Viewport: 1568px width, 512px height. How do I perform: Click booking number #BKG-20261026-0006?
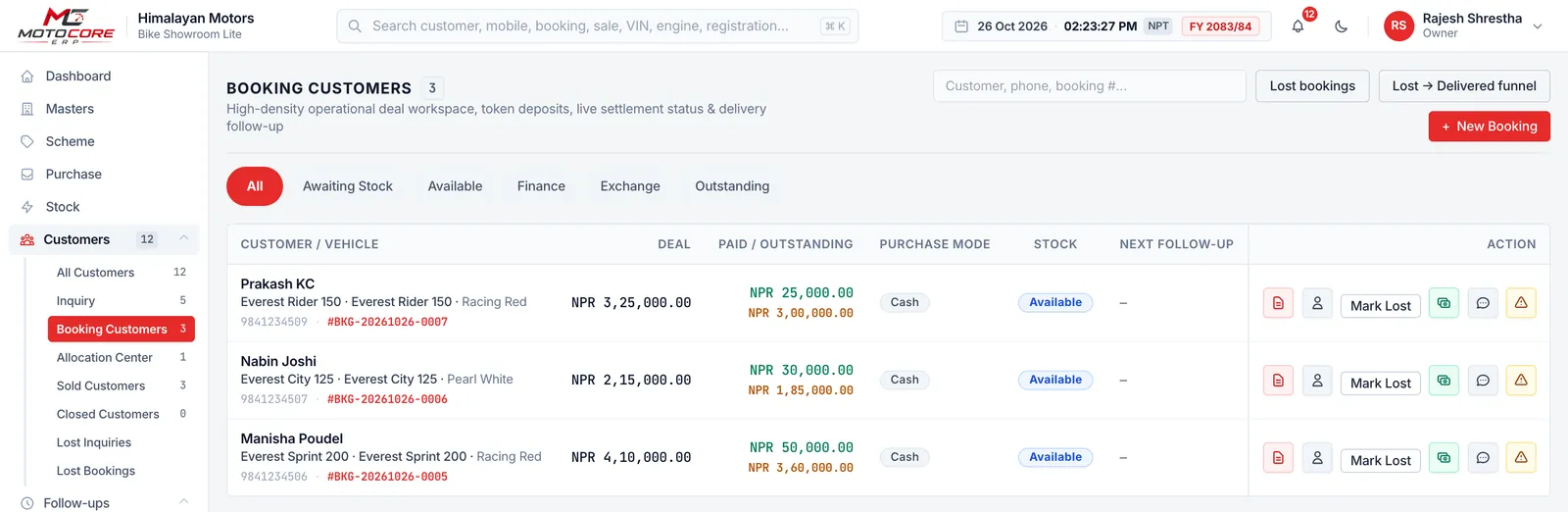pyautogui.click(x=387, y=399)
